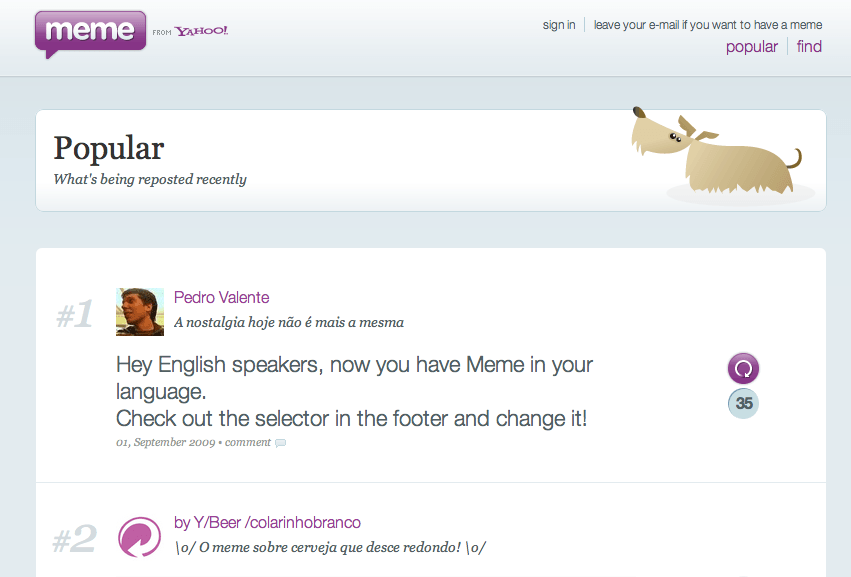The image size is (851, 577).
Task: Click the #1 rank number
Action: click(74, 314)
